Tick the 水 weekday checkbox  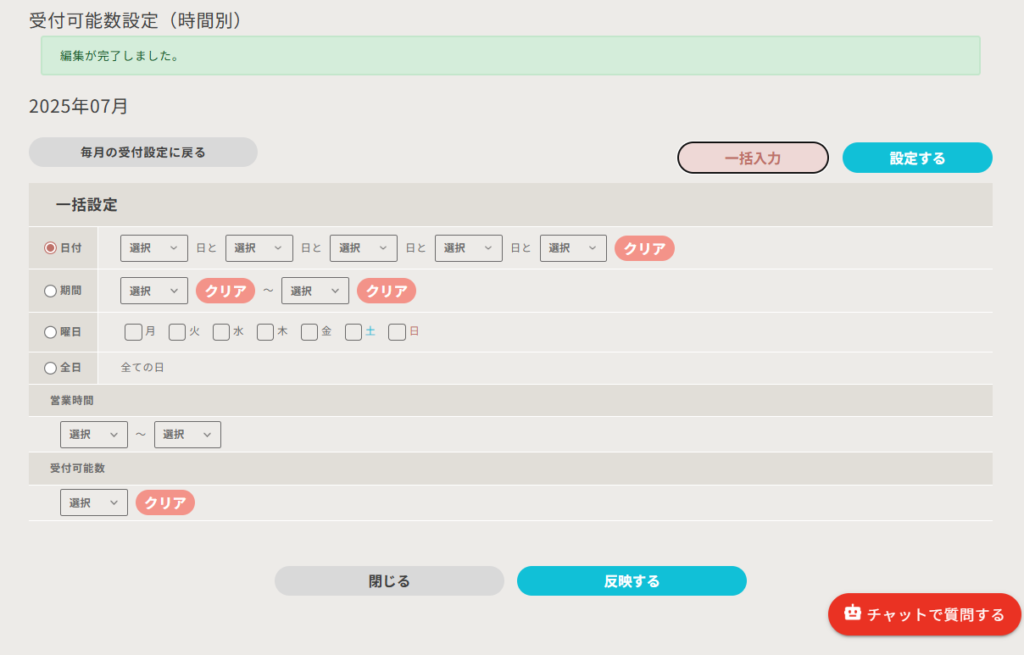click(x=221, y=332)
